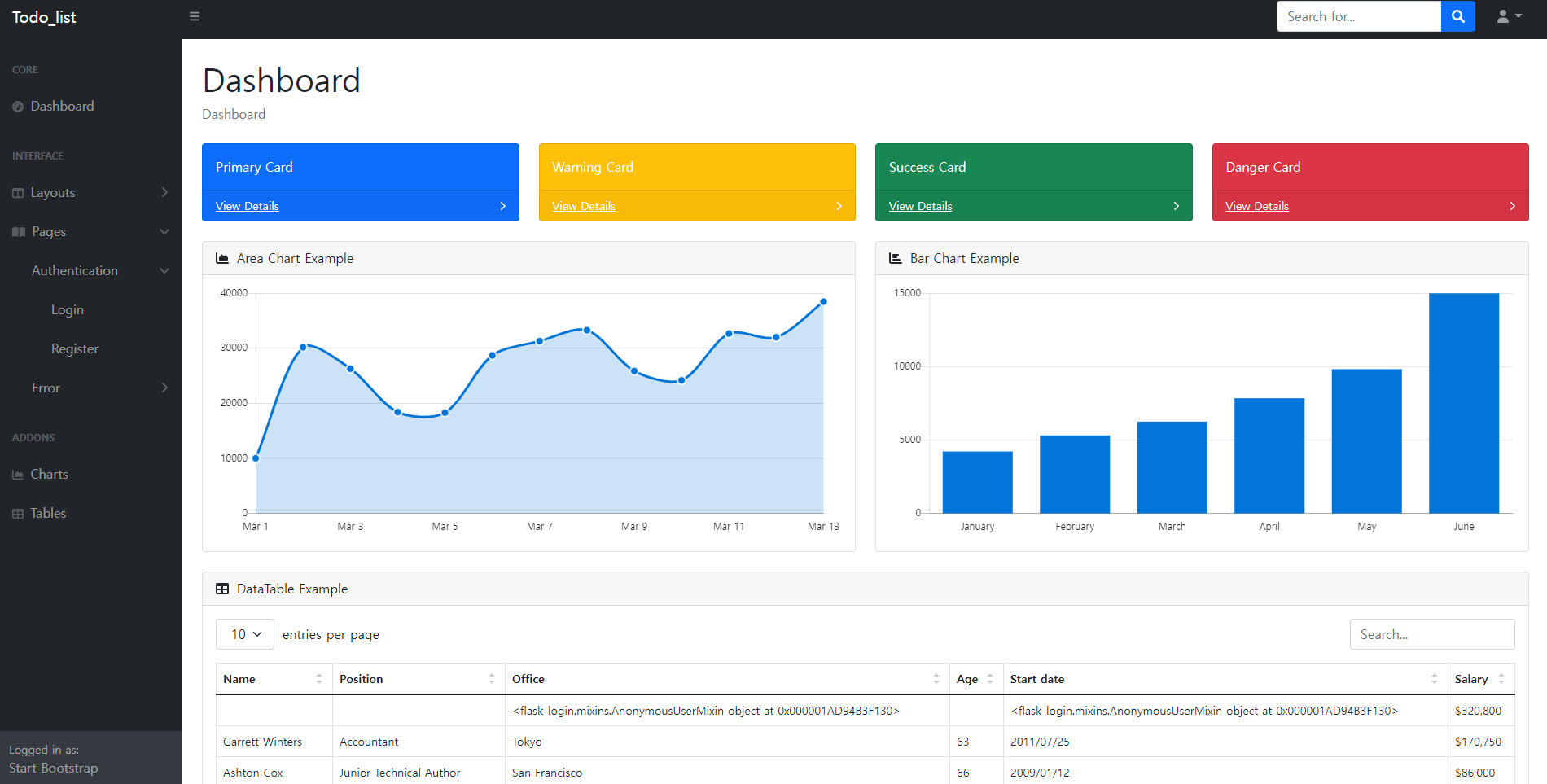Viewport: 1547px width, 784px height.
Task: Collapse the Authentication submenu chevron
Action: [x=164, y=270]
